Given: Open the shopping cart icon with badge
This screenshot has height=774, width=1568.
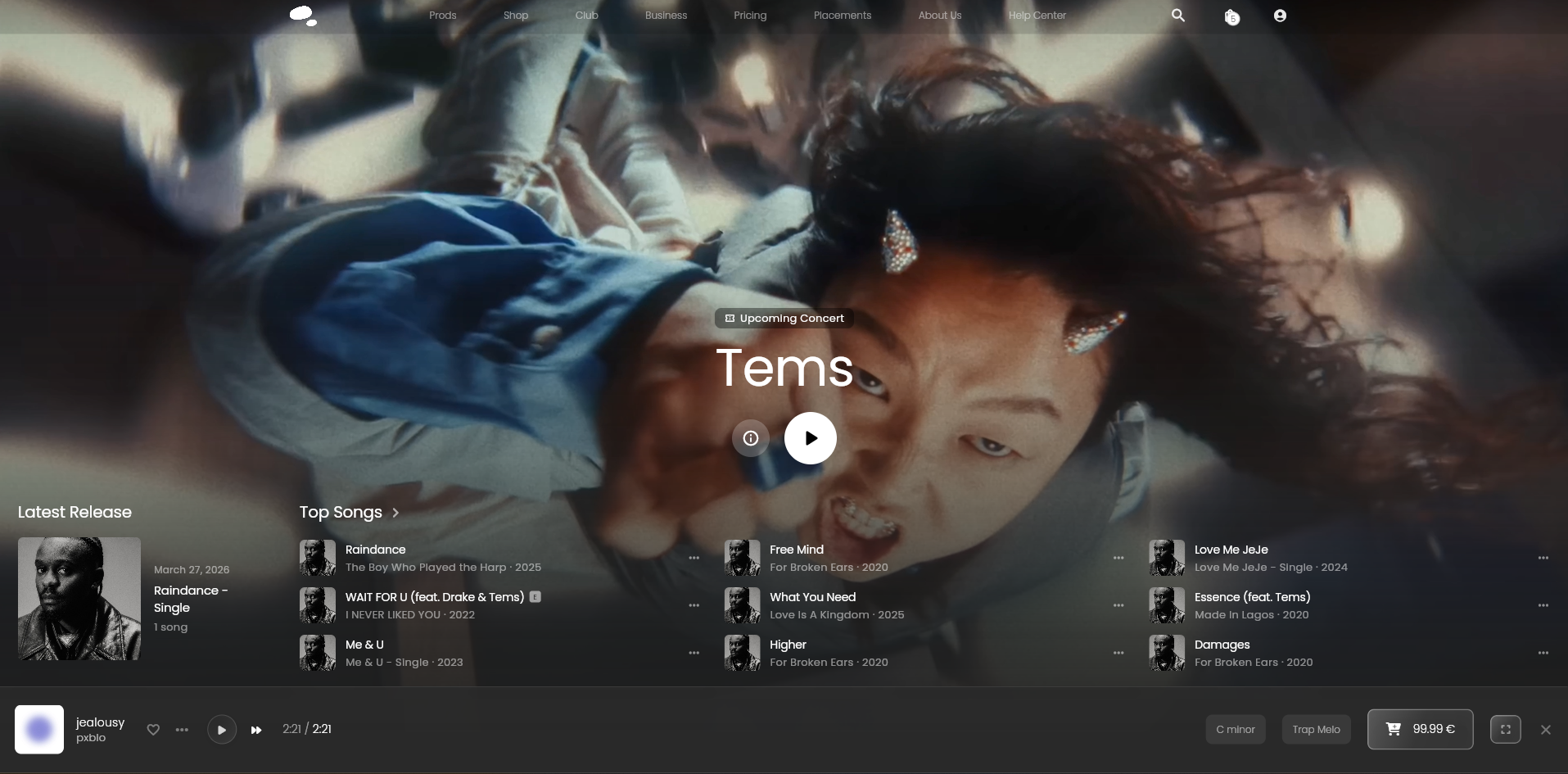Looking at the screenshot, I should (1231, 16).
